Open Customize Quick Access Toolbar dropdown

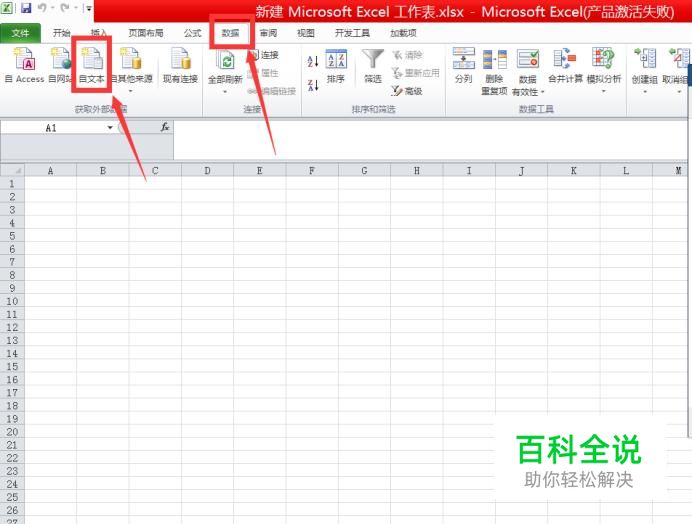(89, 8)
